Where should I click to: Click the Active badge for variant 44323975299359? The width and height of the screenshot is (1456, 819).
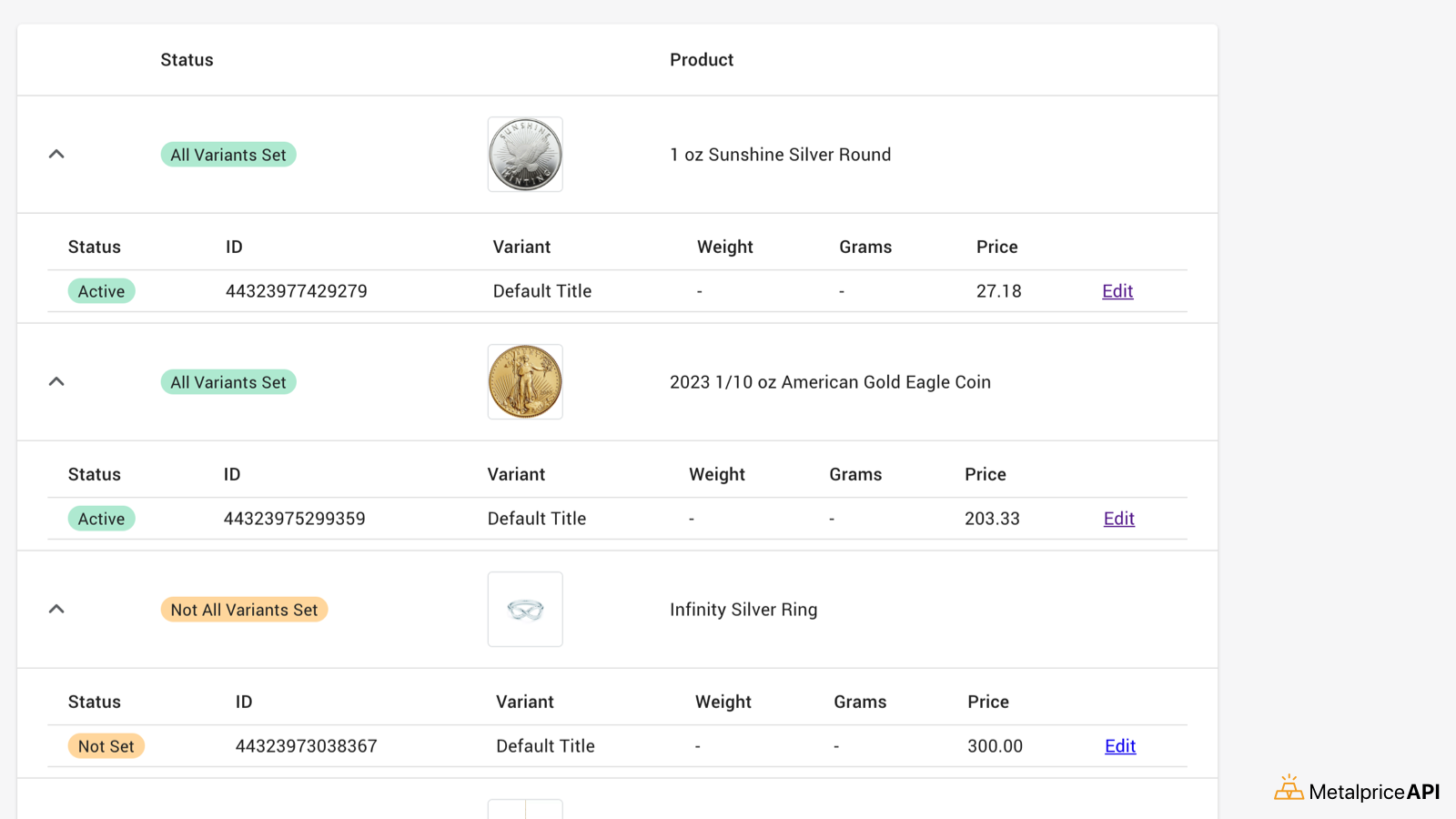coord(101,518)
